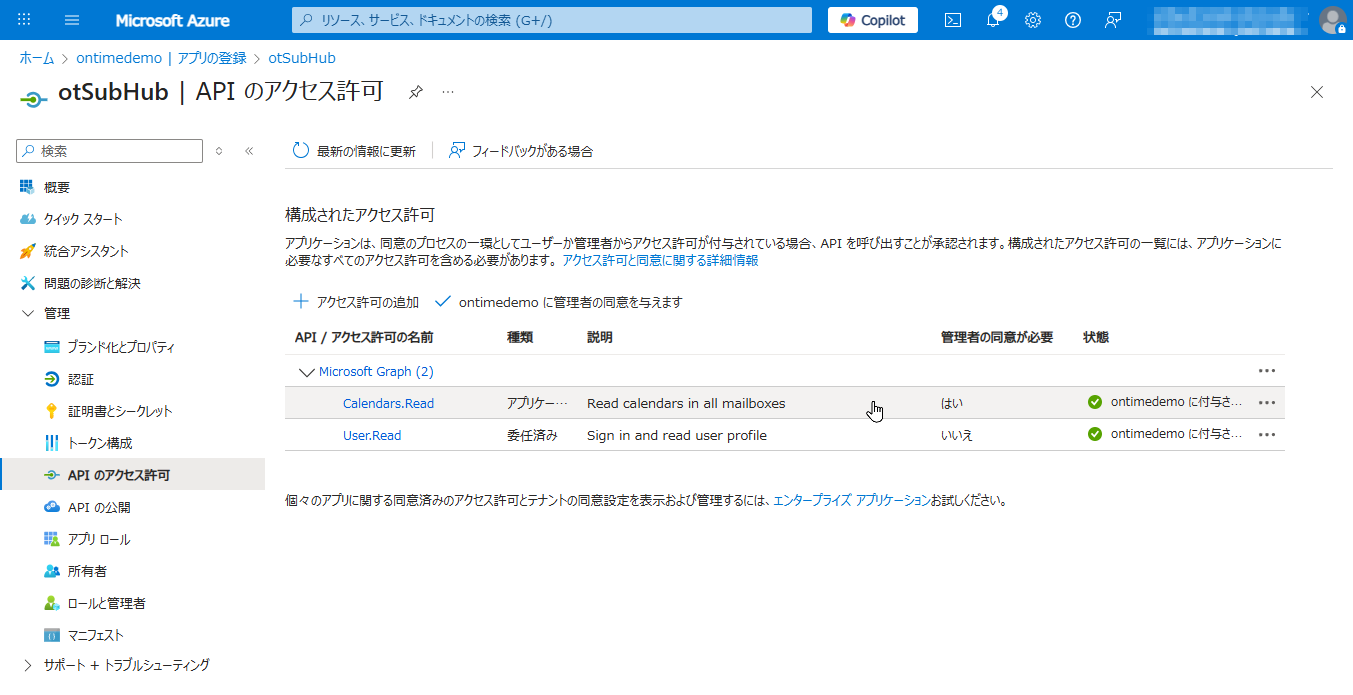Open Cloud Shell from the top bar

(953, 20)
